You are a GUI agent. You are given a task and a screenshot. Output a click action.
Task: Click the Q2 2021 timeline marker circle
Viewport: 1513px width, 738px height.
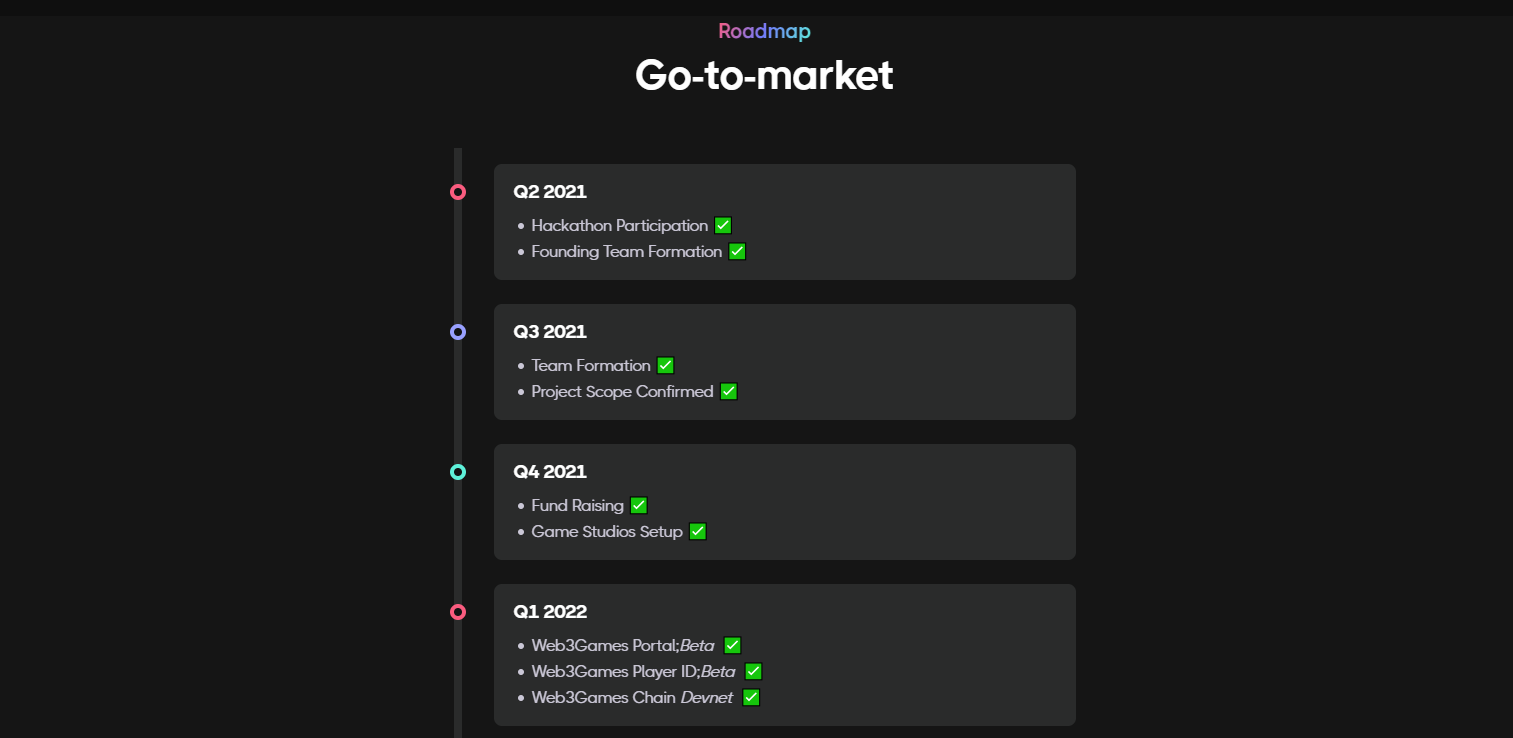(x=458, y=192)
